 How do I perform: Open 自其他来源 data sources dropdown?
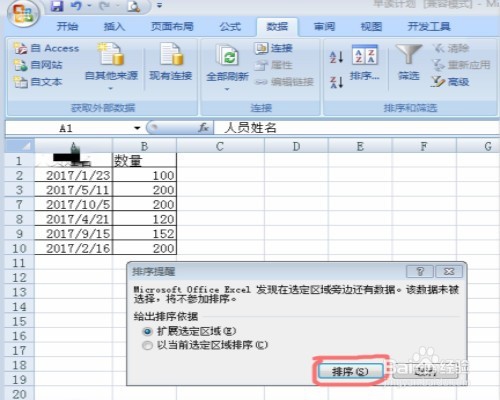(111, 67)
